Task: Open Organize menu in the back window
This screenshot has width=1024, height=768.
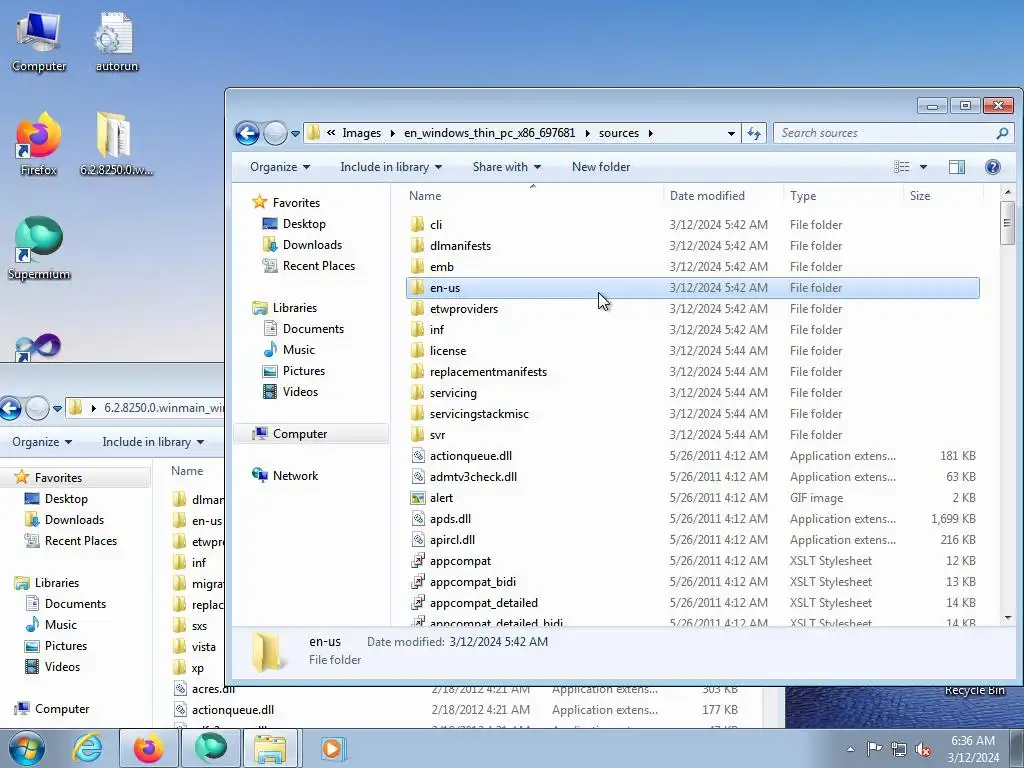Action: coord(42,442)
